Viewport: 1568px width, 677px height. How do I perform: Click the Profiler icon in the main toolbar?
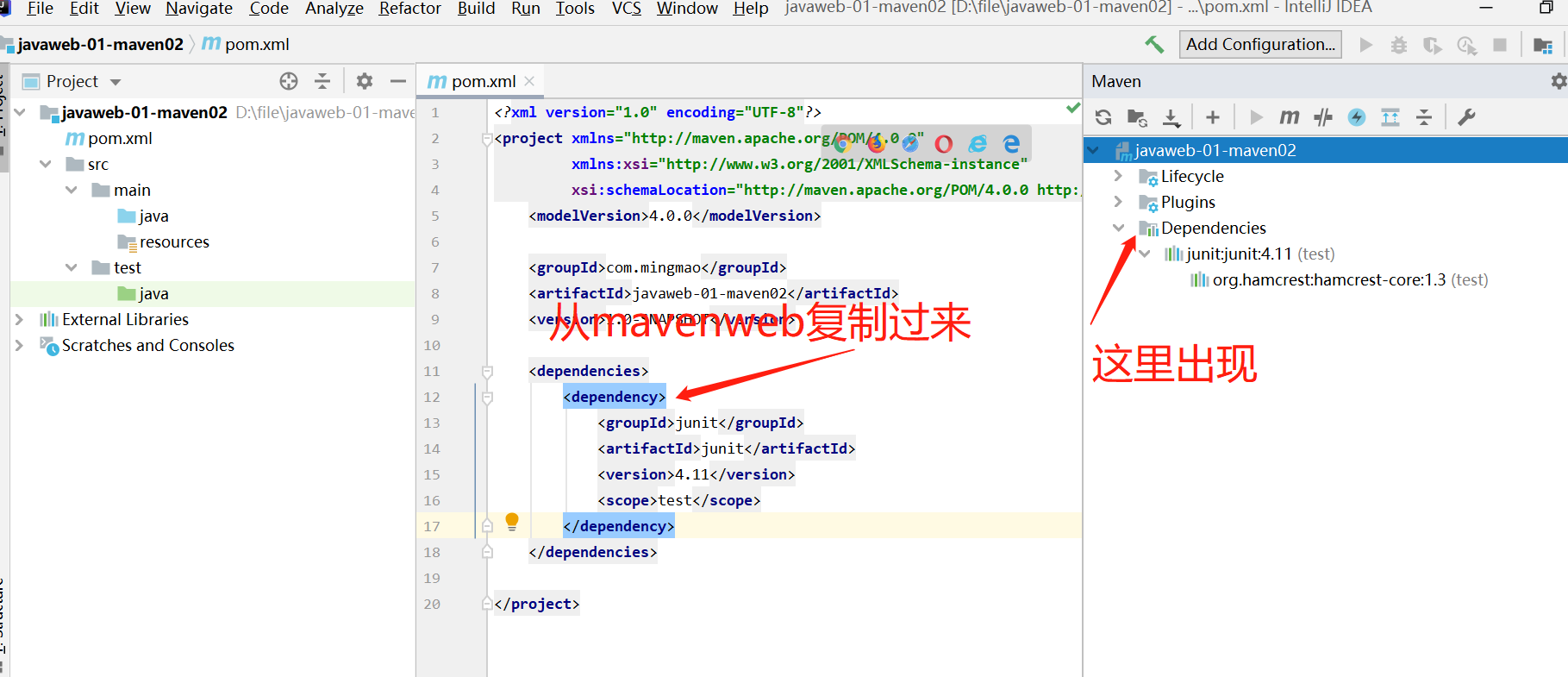click(1466, 45)
